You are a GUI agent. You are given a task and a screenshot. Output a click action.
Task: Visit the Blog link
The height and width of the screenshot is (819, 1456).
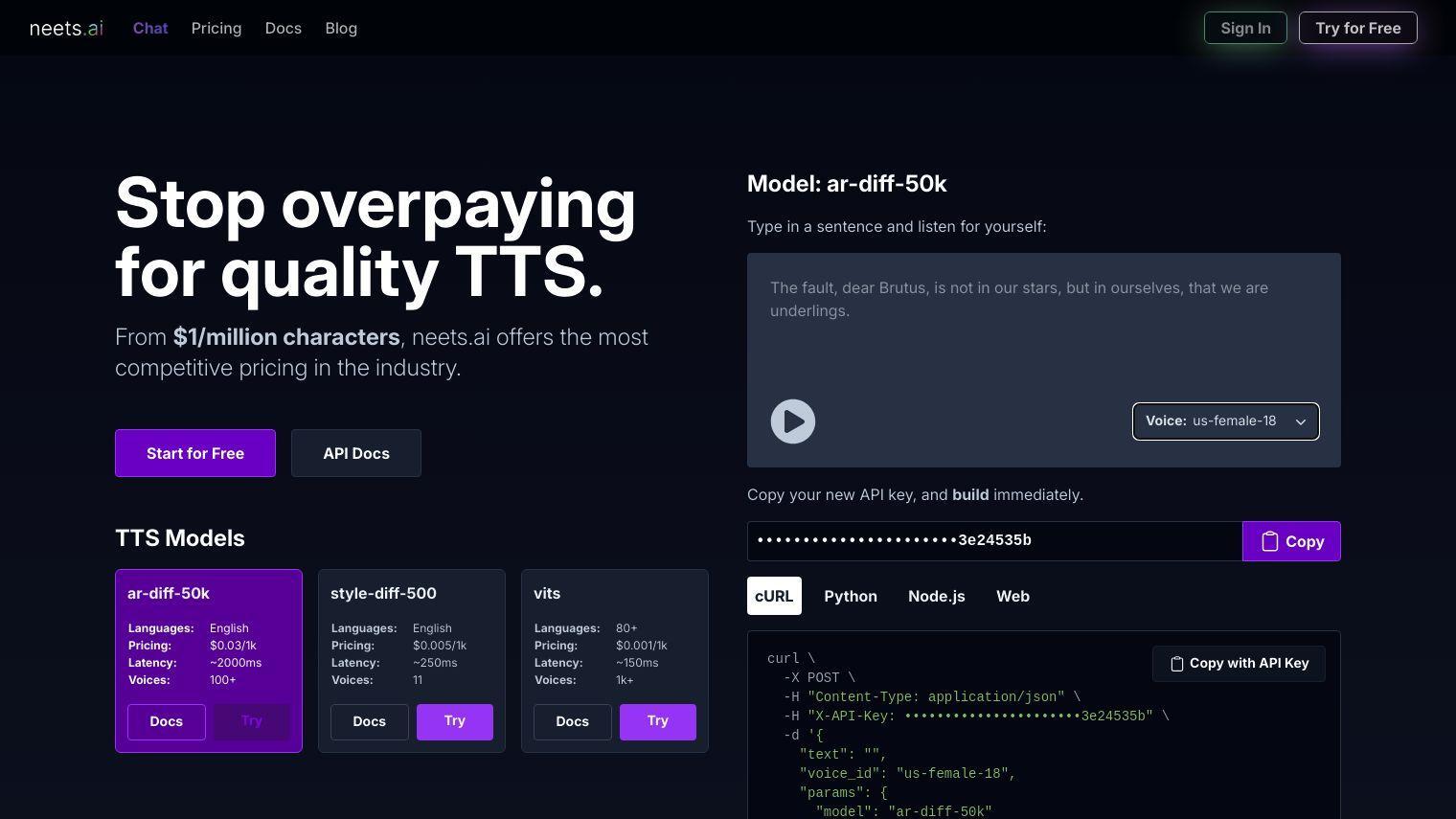(x=341, y=28)
